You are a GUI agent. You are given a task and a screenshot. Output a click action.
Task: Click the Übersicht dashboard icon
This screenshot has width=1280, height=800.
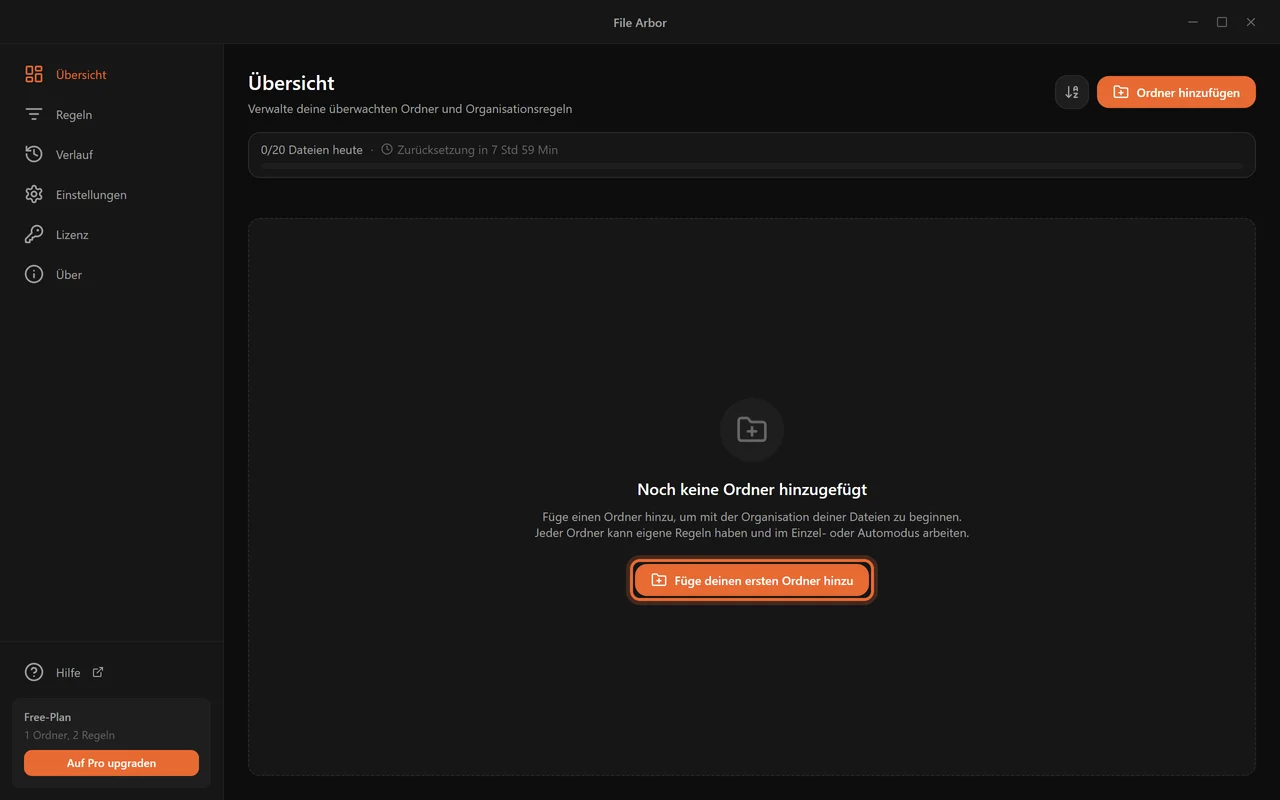[34, 74]
